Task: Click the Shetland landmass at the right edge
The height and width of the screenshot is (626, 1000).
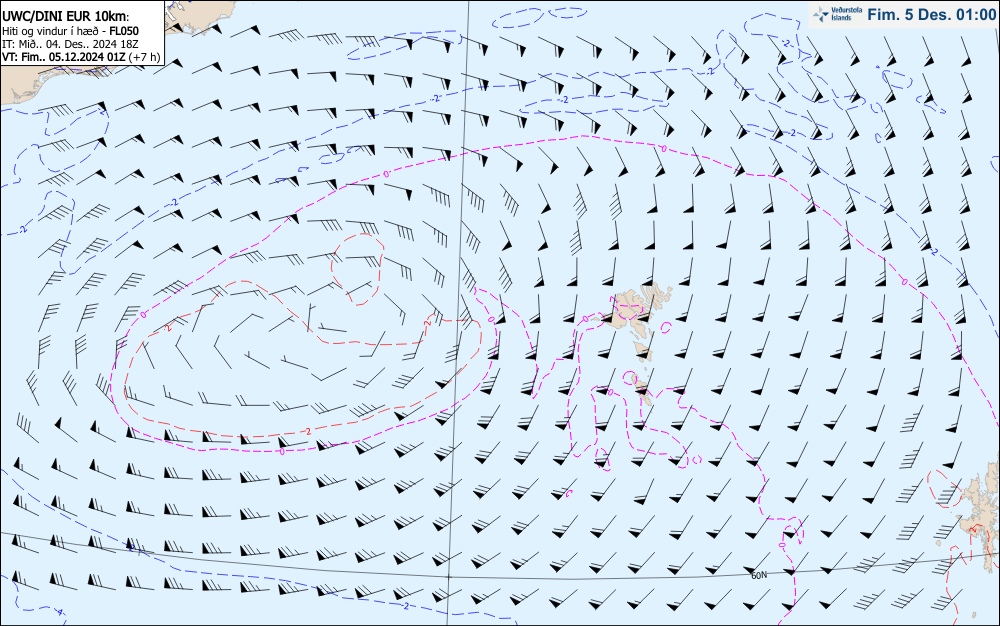Action: point(980,516)
